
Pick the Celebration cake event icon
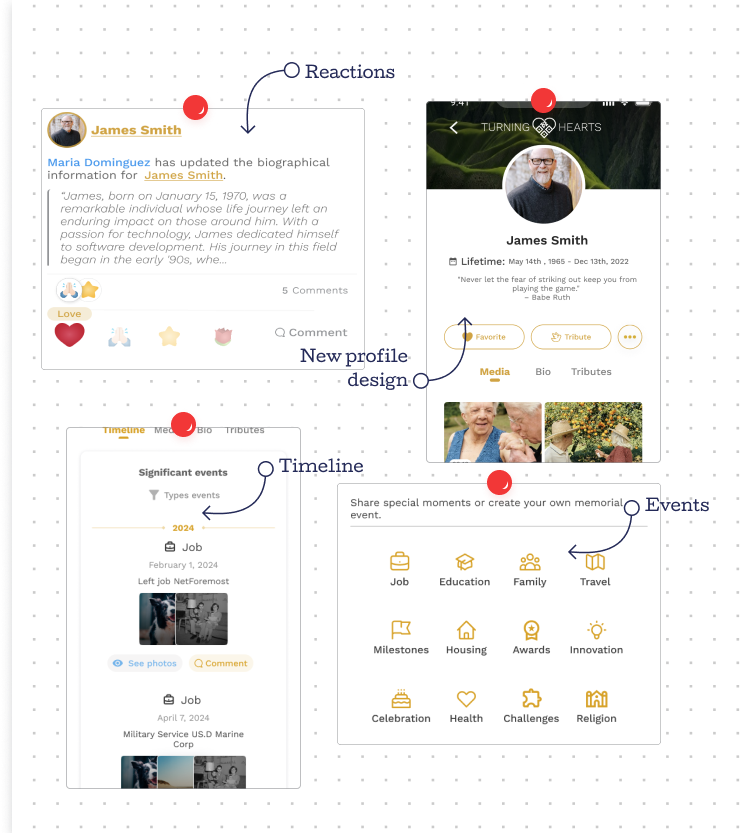[x=400, y=698]
